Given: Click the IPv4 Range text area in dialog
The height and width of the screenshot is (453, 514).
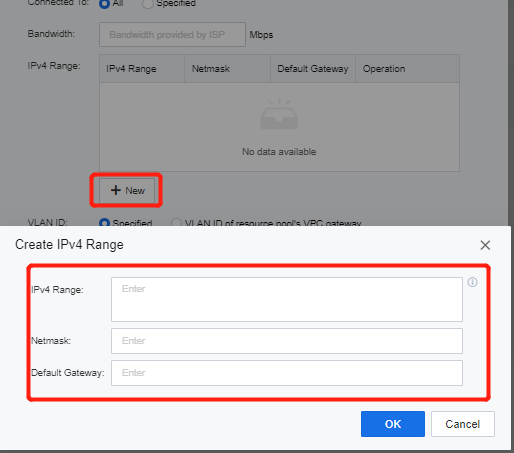Looking at the screenshot, I should point(287,299).
